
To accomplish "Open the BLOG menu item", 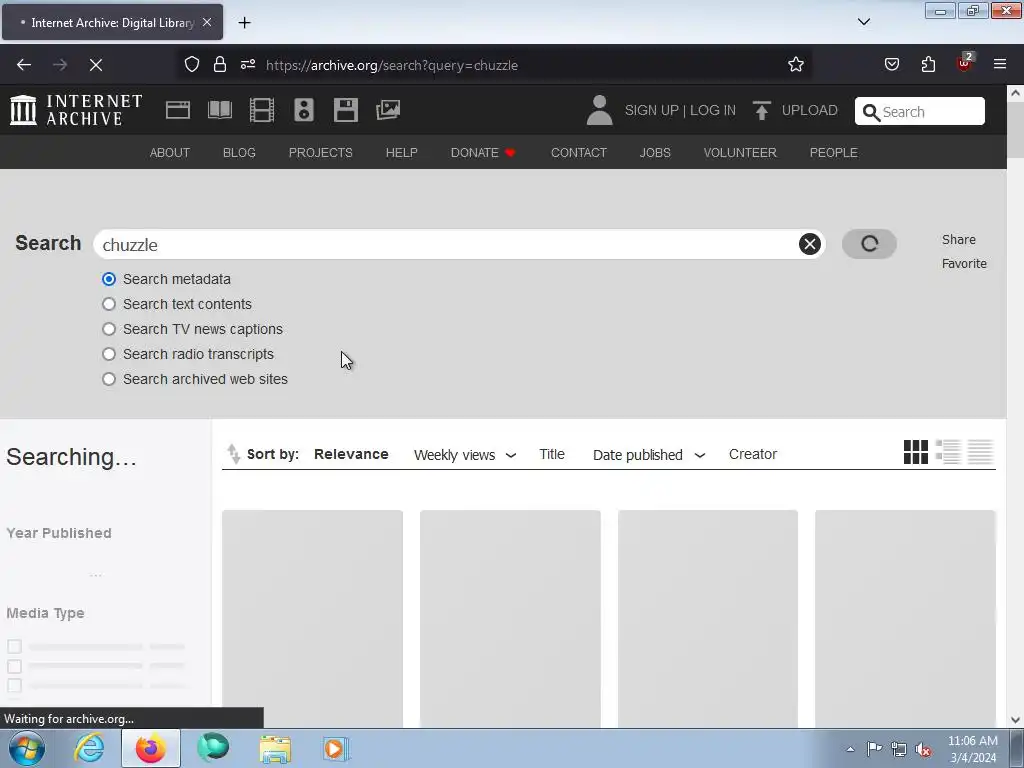I will point(239,152).
